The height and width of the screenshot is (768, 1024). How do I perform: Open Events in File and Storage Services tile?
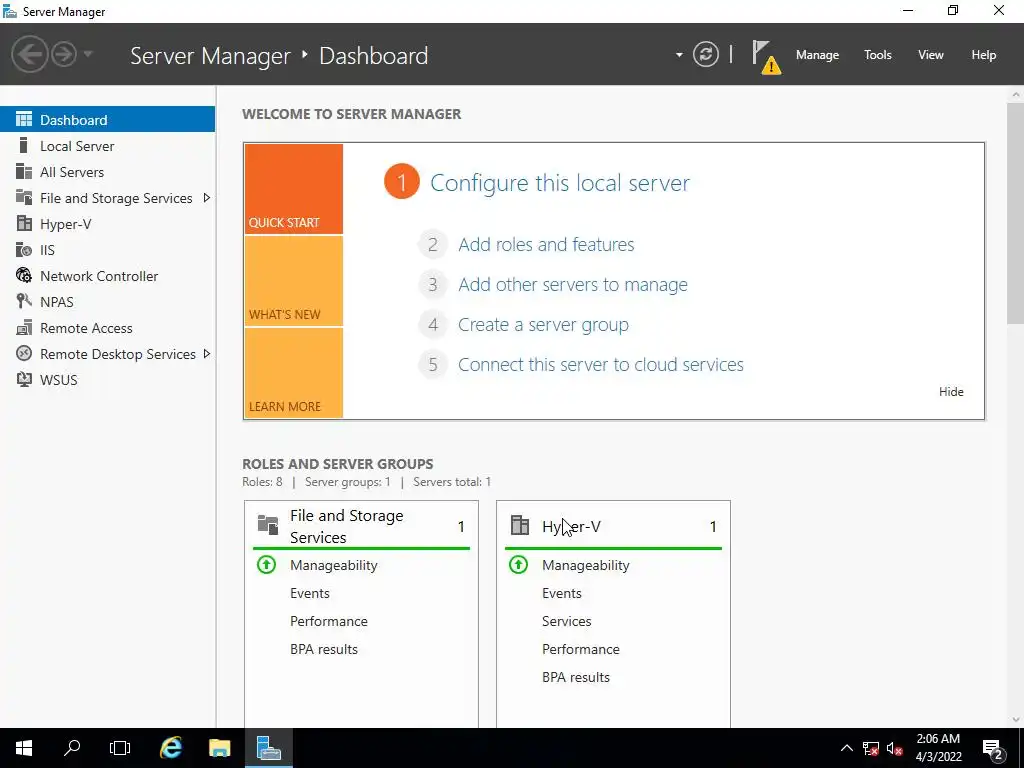310,593
